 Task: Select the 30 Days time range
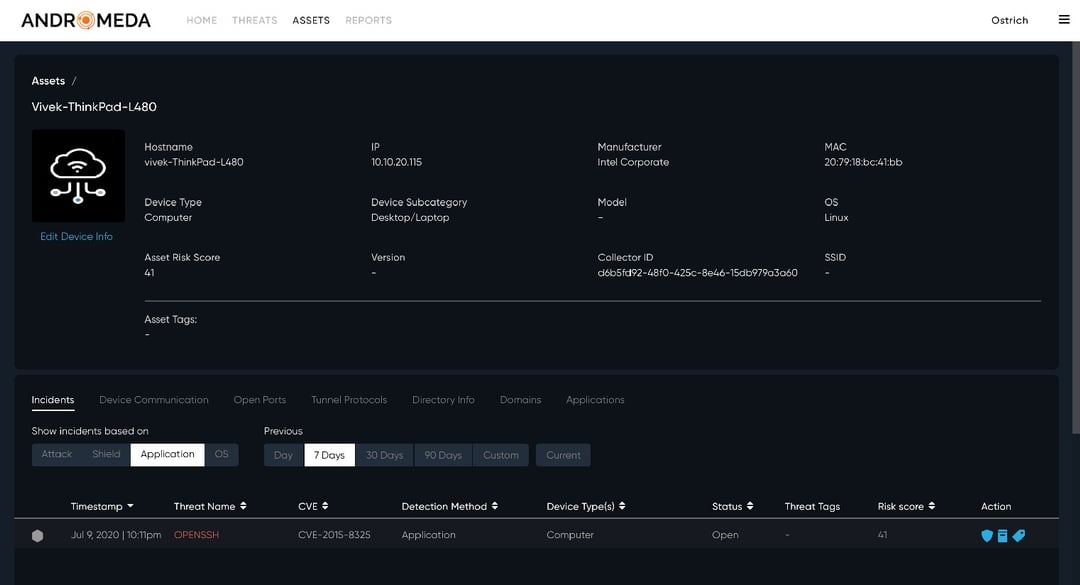[x=385, y=454]
